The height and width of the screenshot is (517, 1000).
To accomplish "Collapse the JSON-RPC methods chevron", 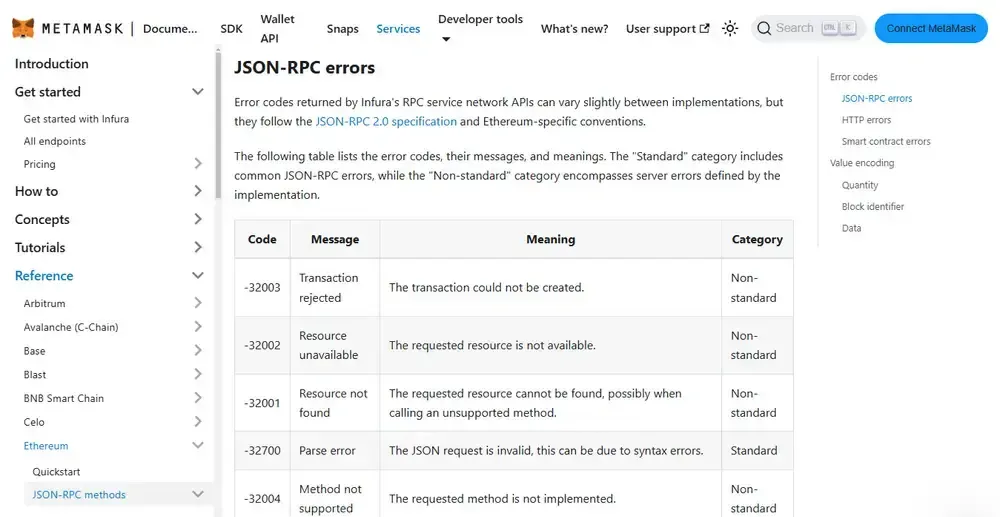I will click(198, 495).
